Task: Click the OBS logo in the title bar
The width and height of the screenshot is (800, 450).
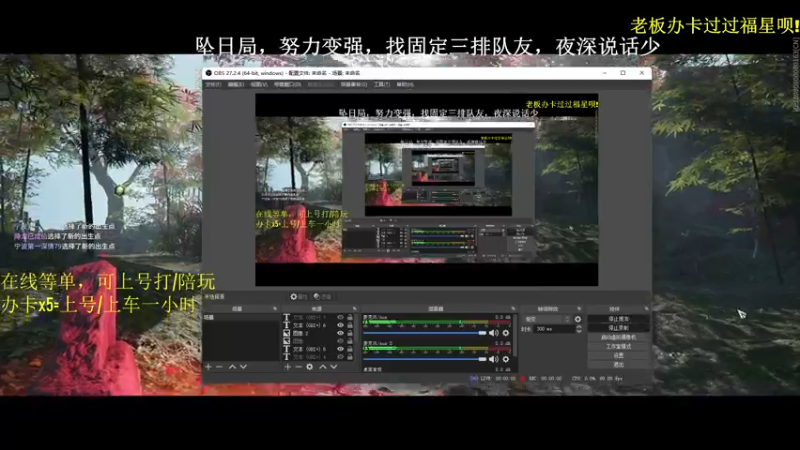Action: pyautogui.click(x=209, y=73)
